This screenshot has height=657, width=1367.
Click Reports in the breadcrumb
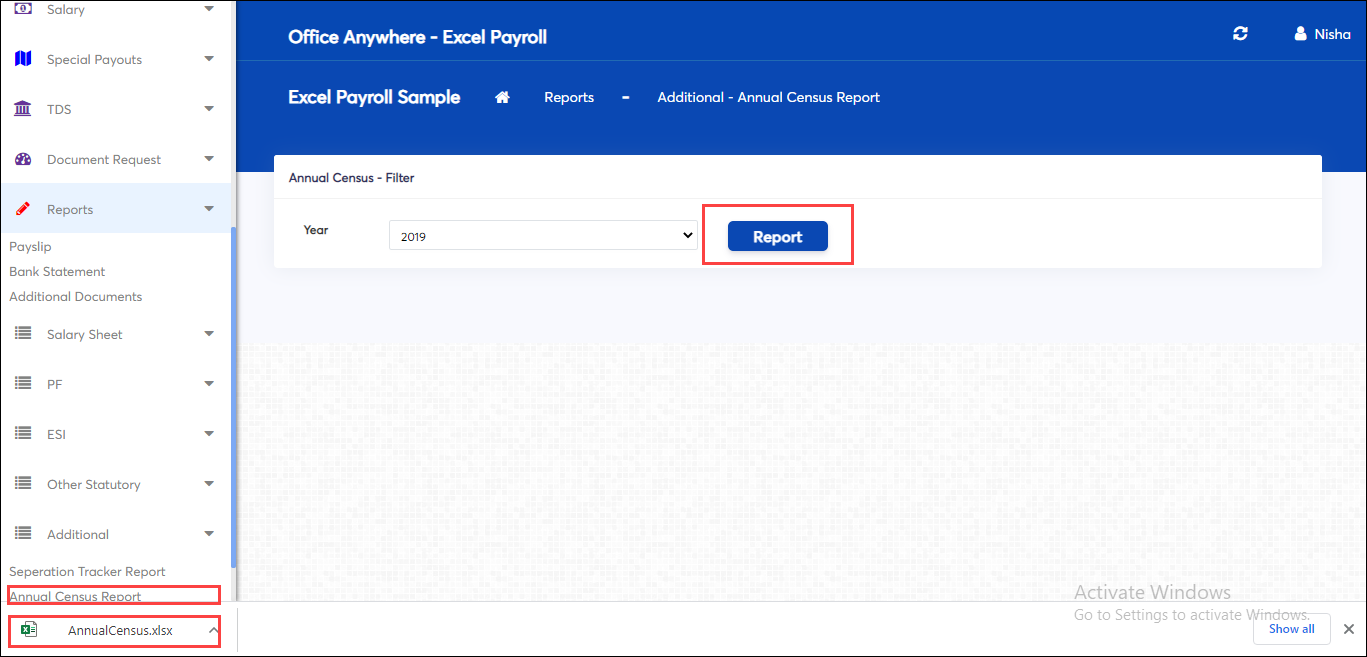(x=569, y=97)
